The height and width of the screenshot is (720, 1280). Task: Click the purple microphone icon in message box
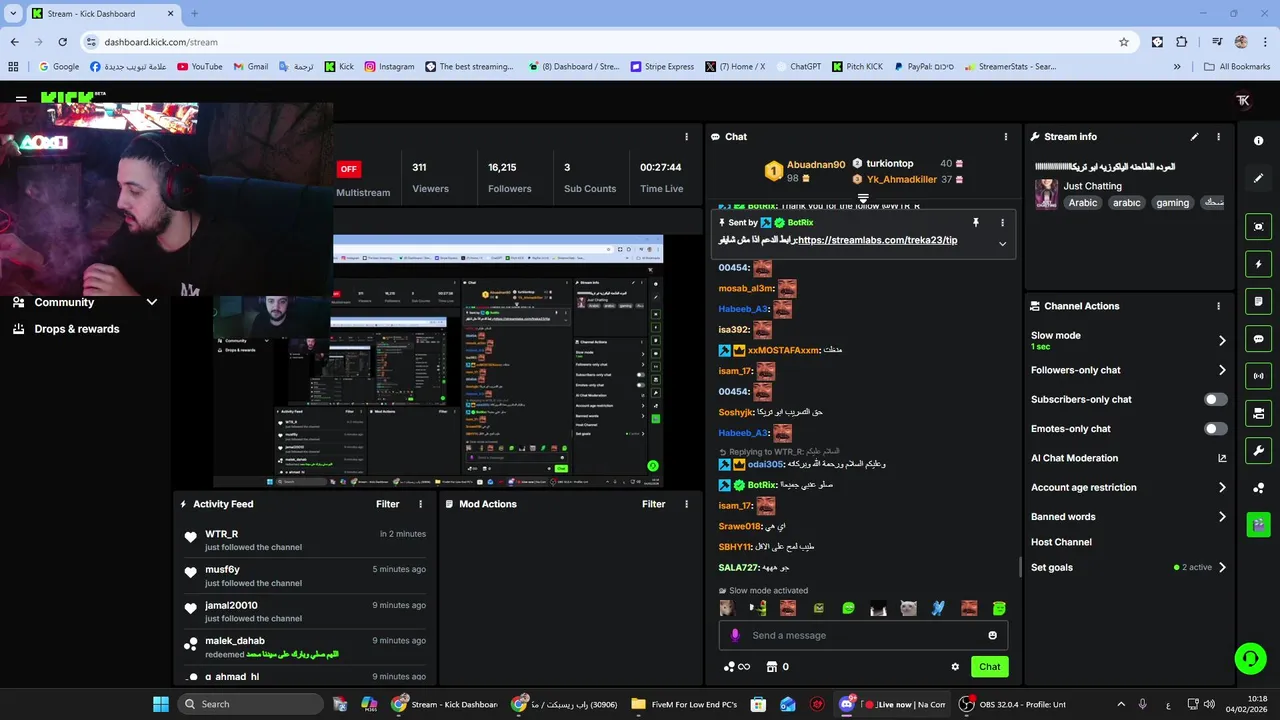[735, 635]
